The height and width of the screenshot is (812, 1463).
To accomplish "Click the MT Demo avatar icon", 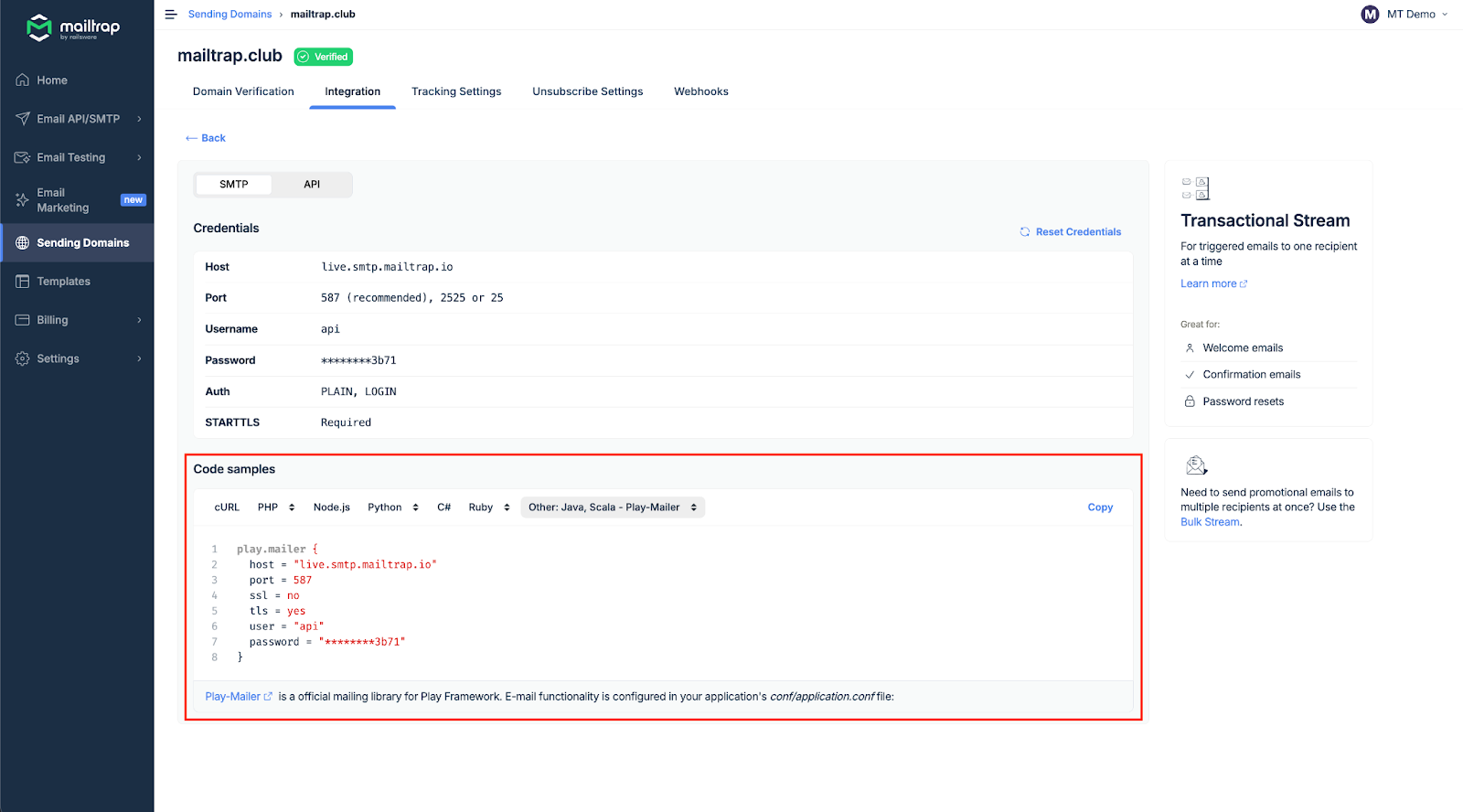I will click(1370, 15).
